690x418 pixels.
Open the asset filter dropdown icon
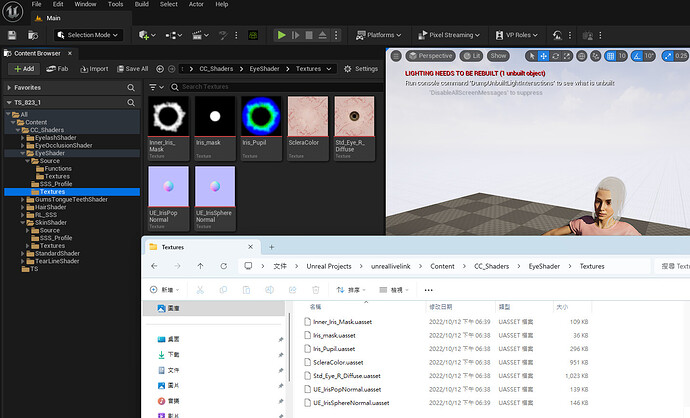click(x=156, y=87)
